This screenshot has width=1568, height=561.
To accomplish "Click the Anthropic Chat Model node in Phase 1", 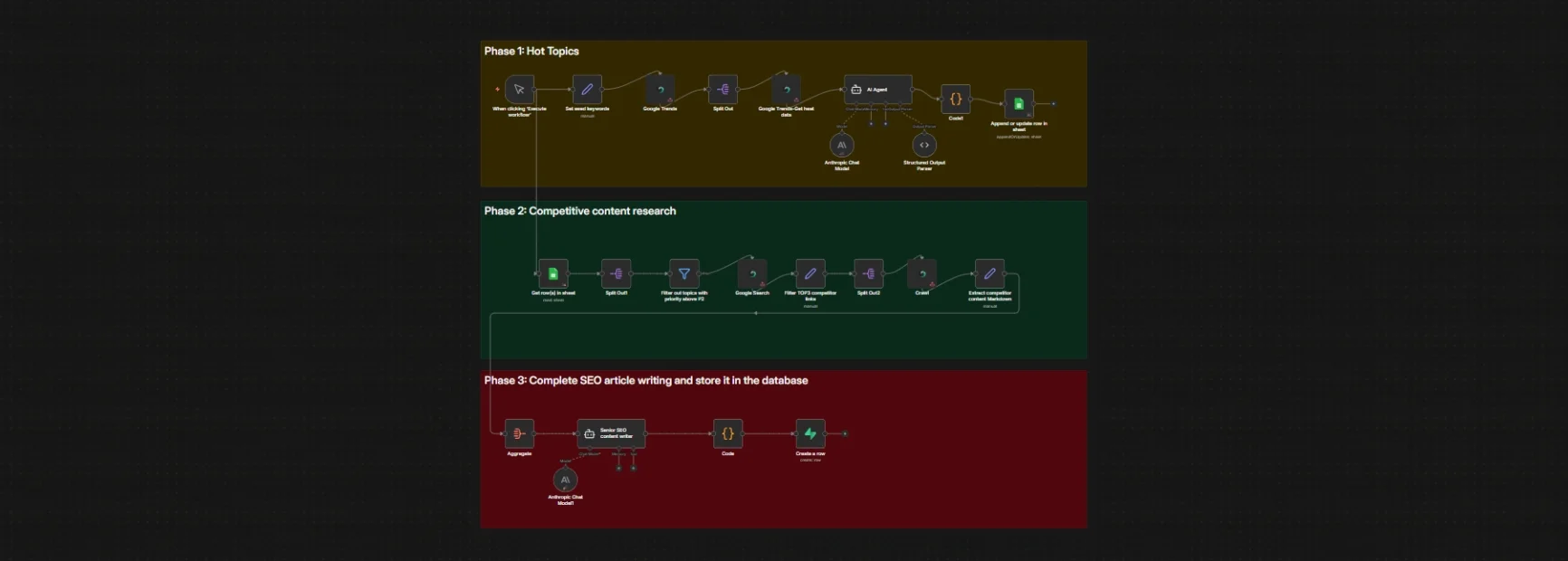I will click(842, 145).
